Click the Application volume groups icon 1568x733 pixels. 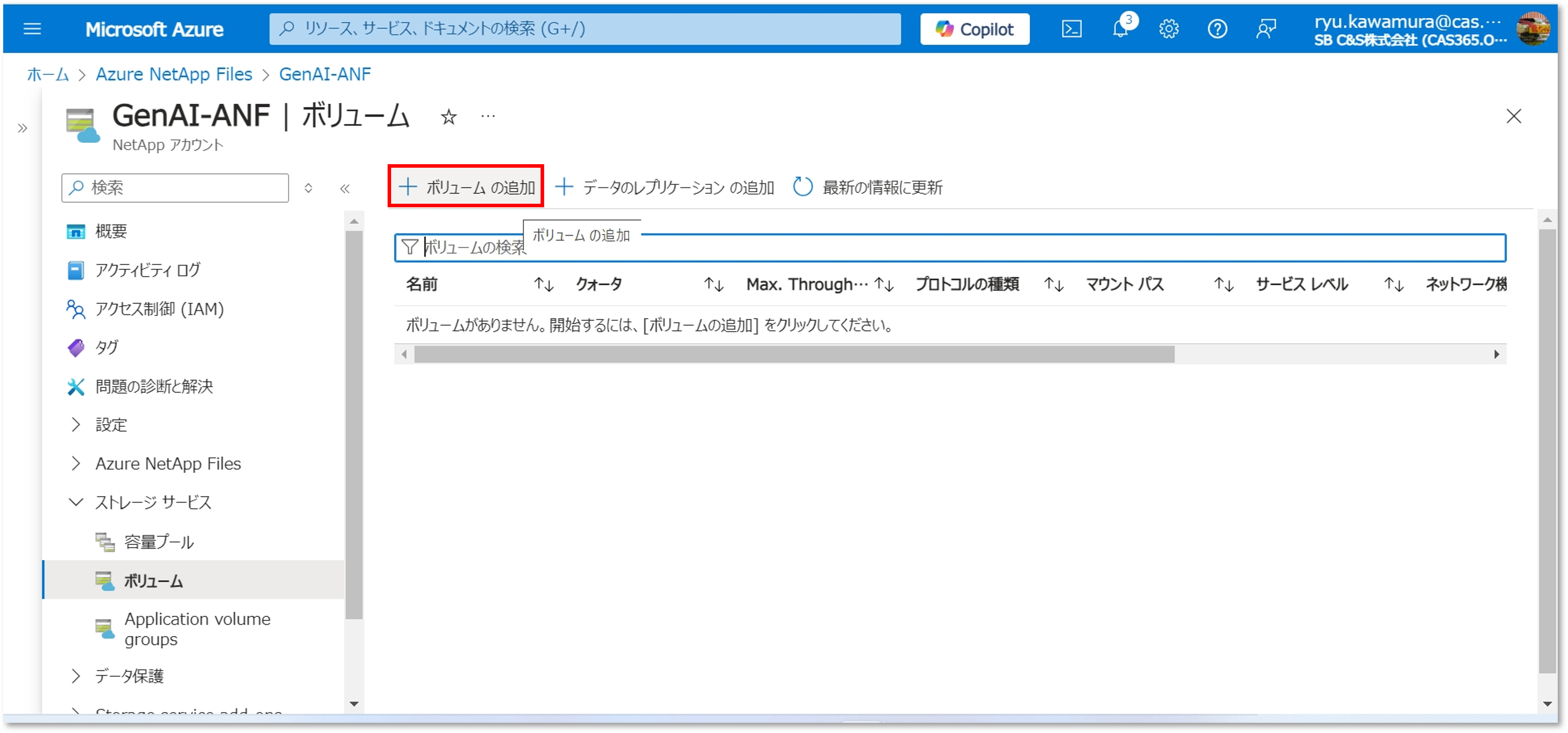(105, 628)
